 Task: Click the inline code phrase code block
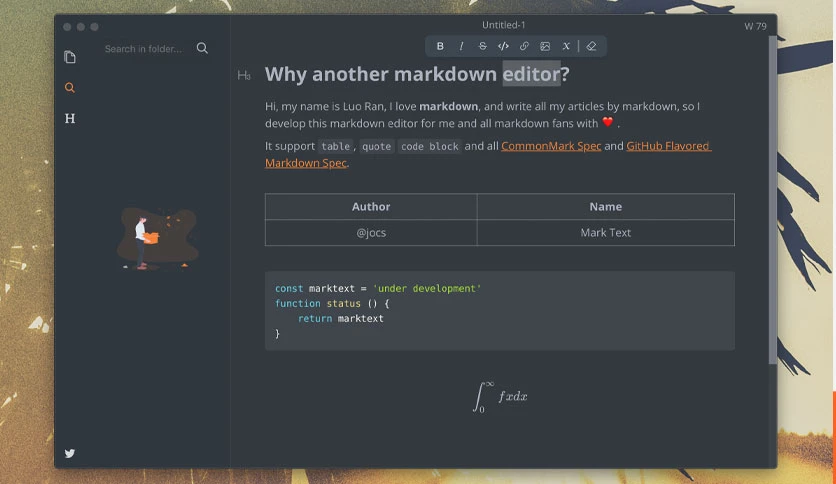tap(430, 147)
